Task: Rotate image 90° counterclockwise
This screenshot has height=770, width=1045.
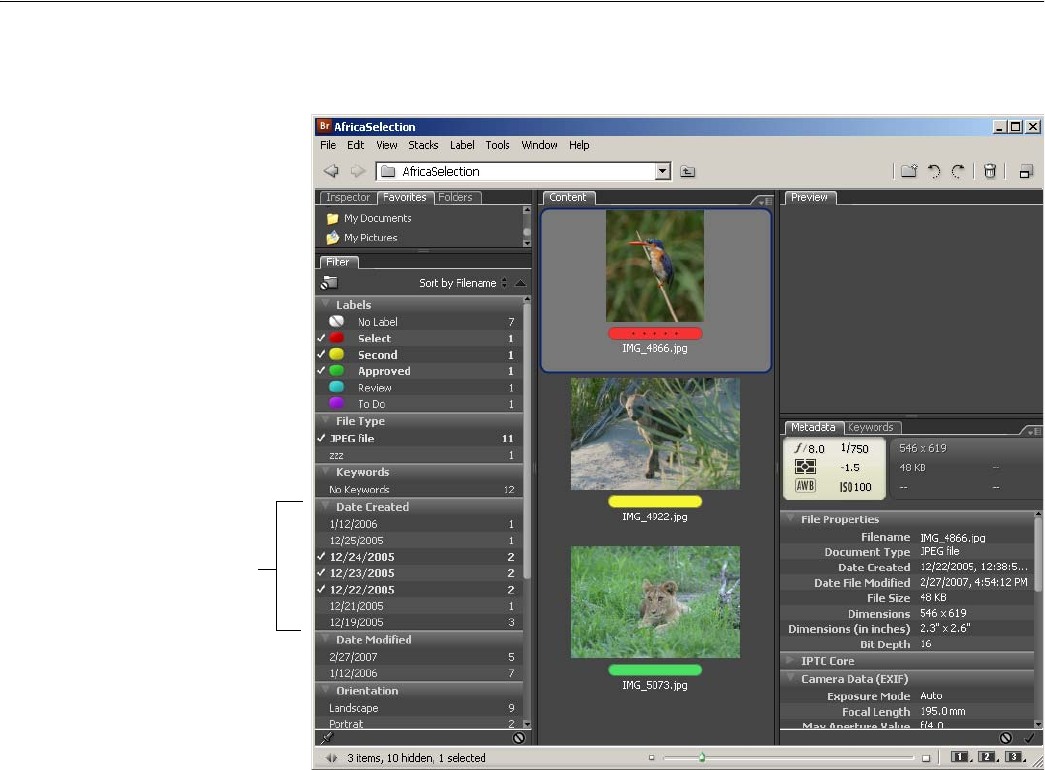Action: (934, 171)
